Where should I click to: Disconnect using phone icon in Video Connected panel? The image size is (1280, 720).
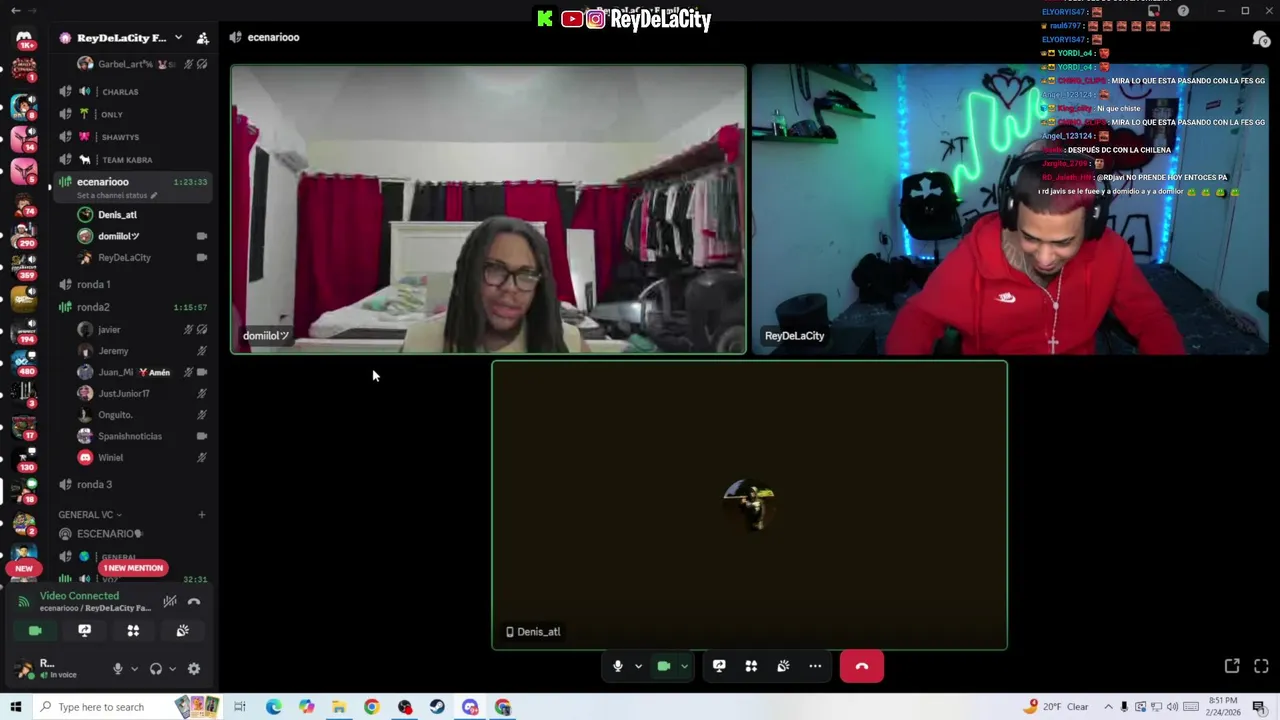pyautogui.click(x=194, y=601)
